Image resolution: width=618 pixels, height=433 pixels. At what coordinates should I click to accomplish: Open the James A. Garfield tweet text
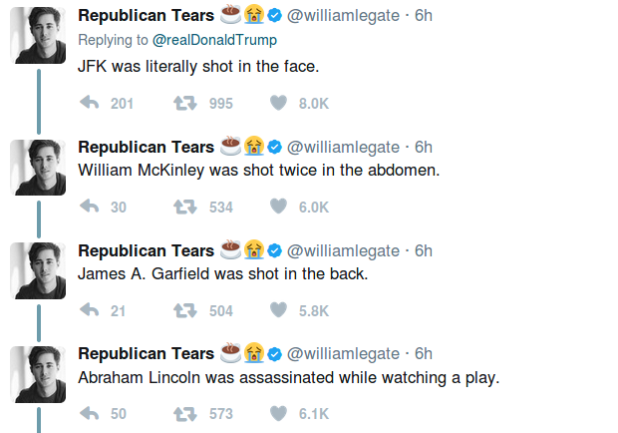[223, 274]
